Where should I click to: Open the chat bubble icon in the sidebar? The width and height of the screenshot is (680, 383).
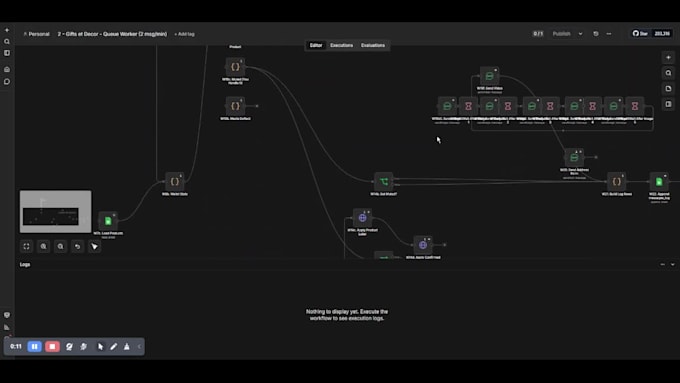[x=7, y=82]
